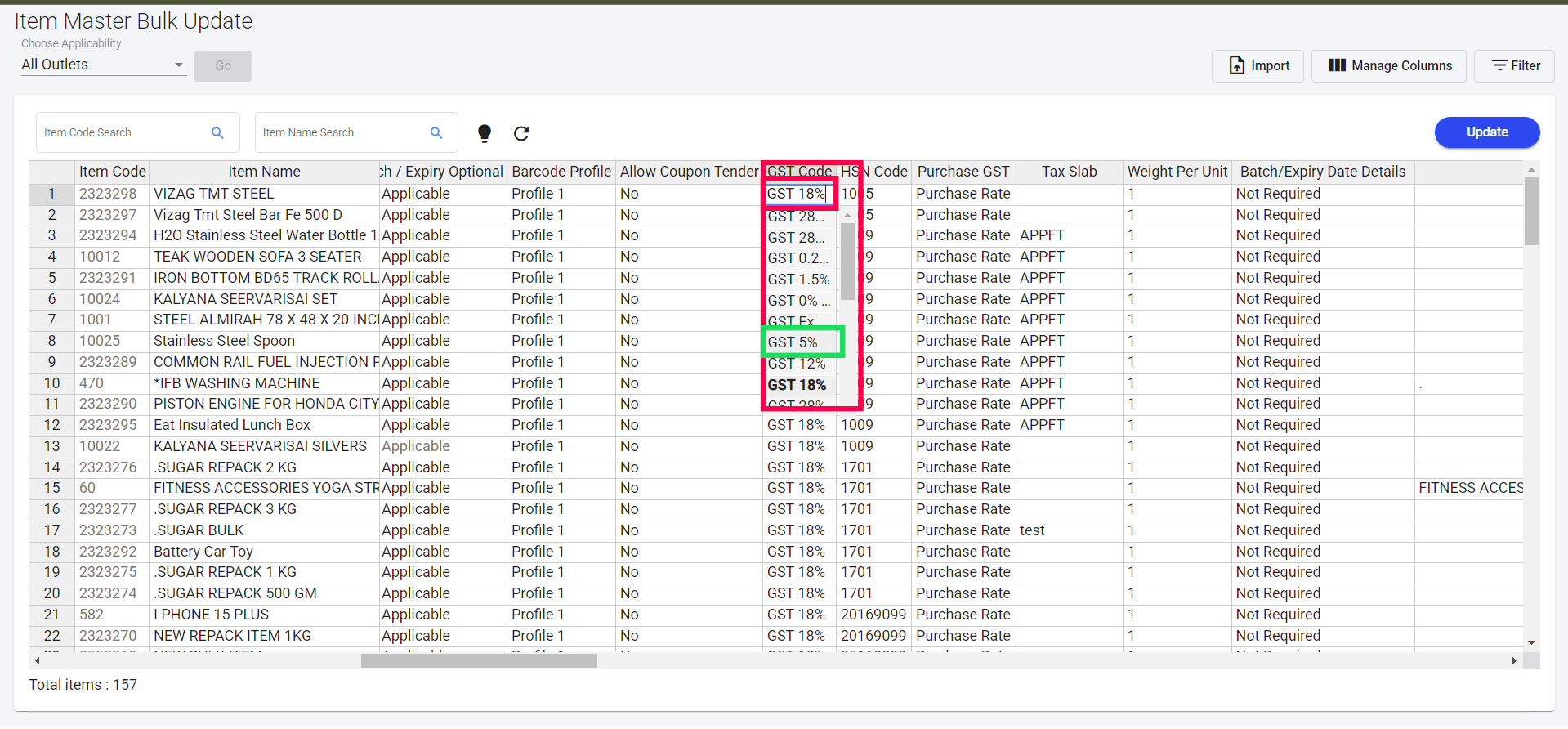Screen dimensions: 1568x729
Task: Open the Filter options
Action: click(x=1515, y=65)
